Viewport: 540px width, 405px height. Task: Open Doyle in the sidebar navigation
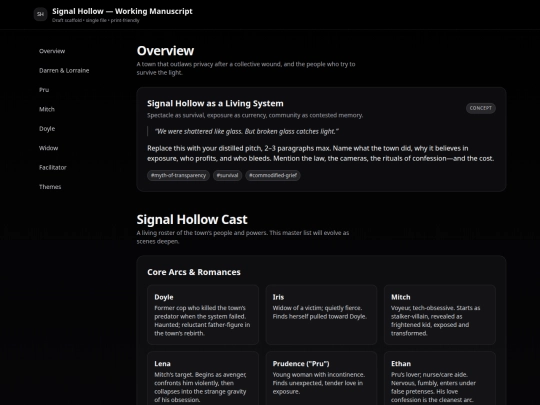click(47, 128)
